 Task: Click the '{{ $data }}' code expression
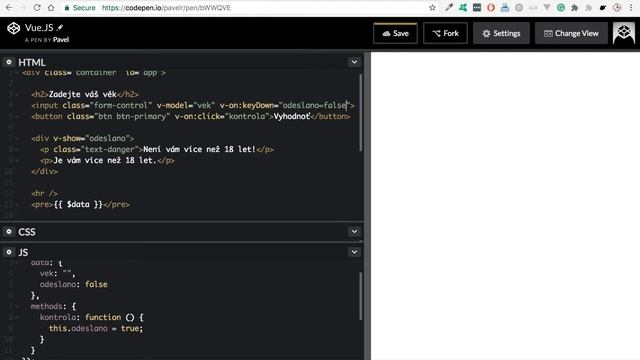[78, 204]
